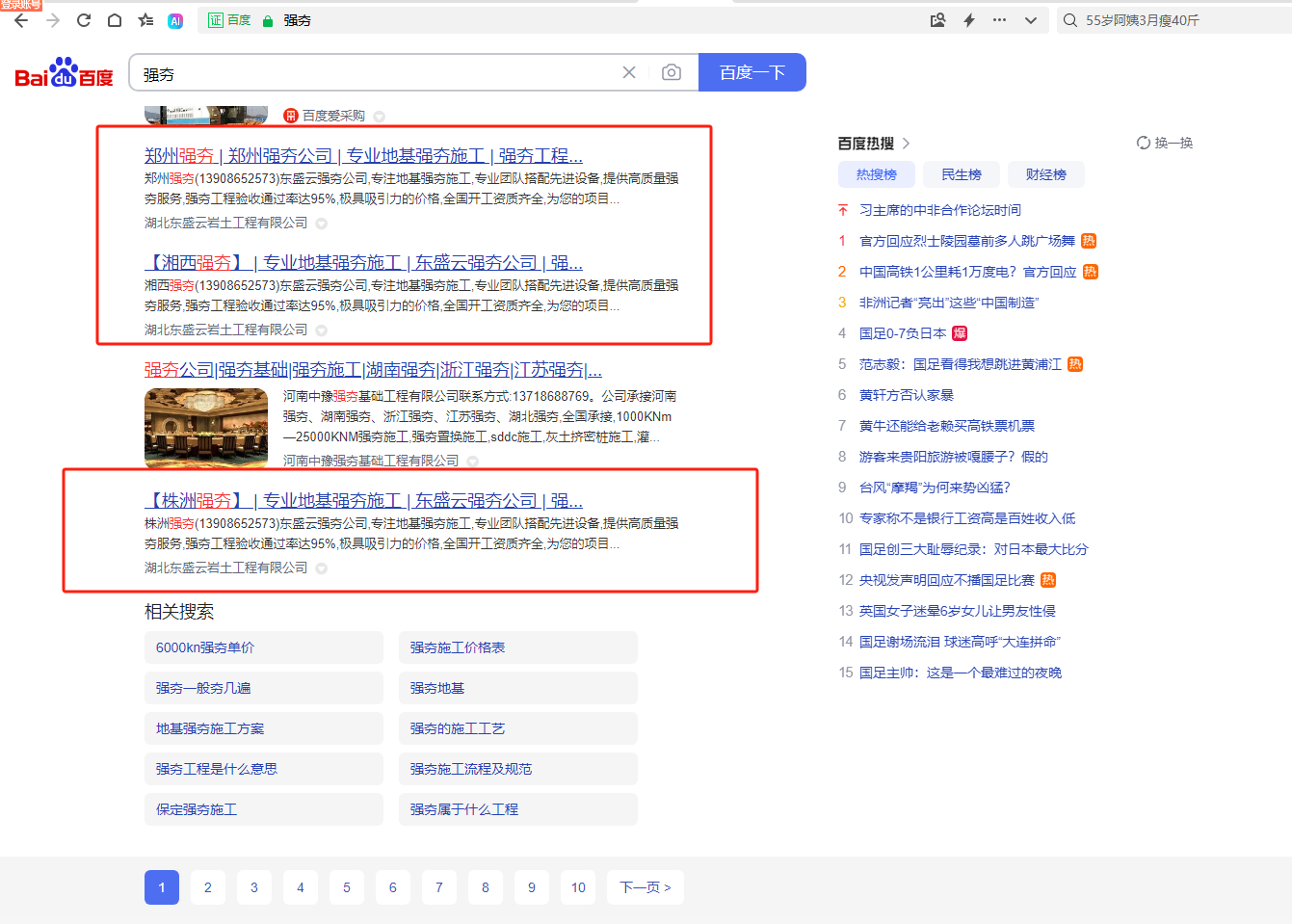Click the hotel hall result thumbnail
Screen dimensions: 1292x924
tap(206, 428)
